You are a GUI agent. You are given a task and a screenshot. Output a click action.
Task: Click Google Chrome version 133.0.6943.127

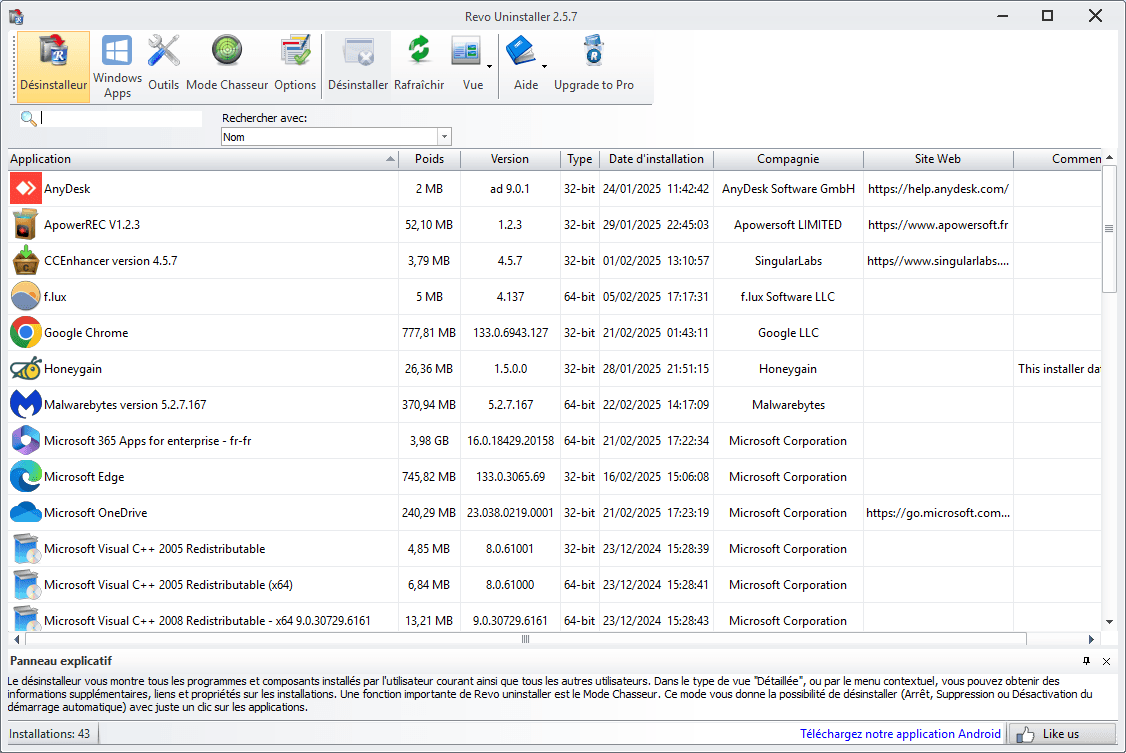click(x=511, y=332)
